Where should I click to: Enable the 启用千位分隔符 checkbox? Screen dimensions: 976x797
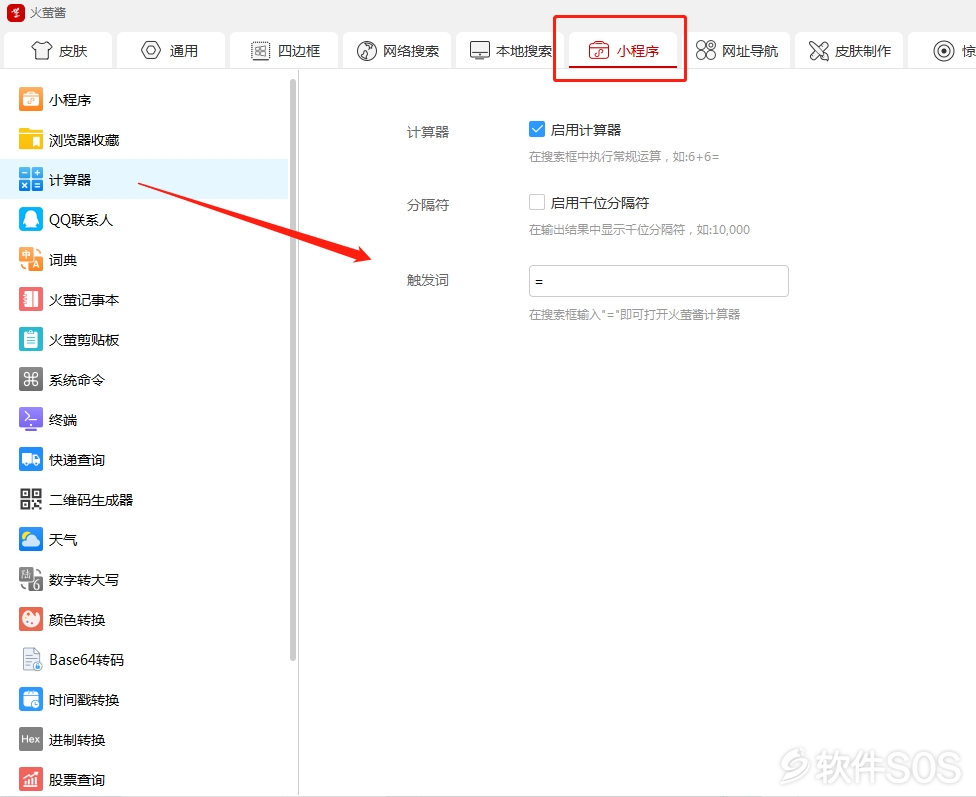537,202
